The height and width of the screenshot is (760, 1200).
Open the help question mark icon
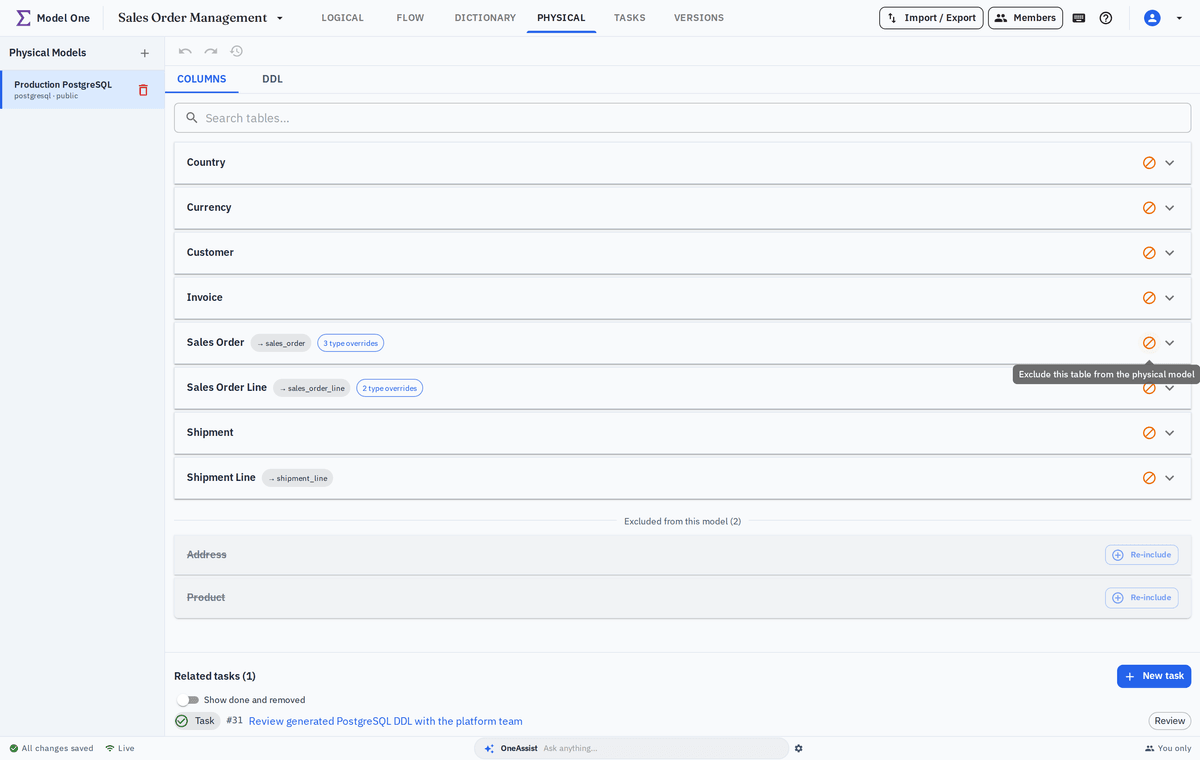click(1106, 18)
